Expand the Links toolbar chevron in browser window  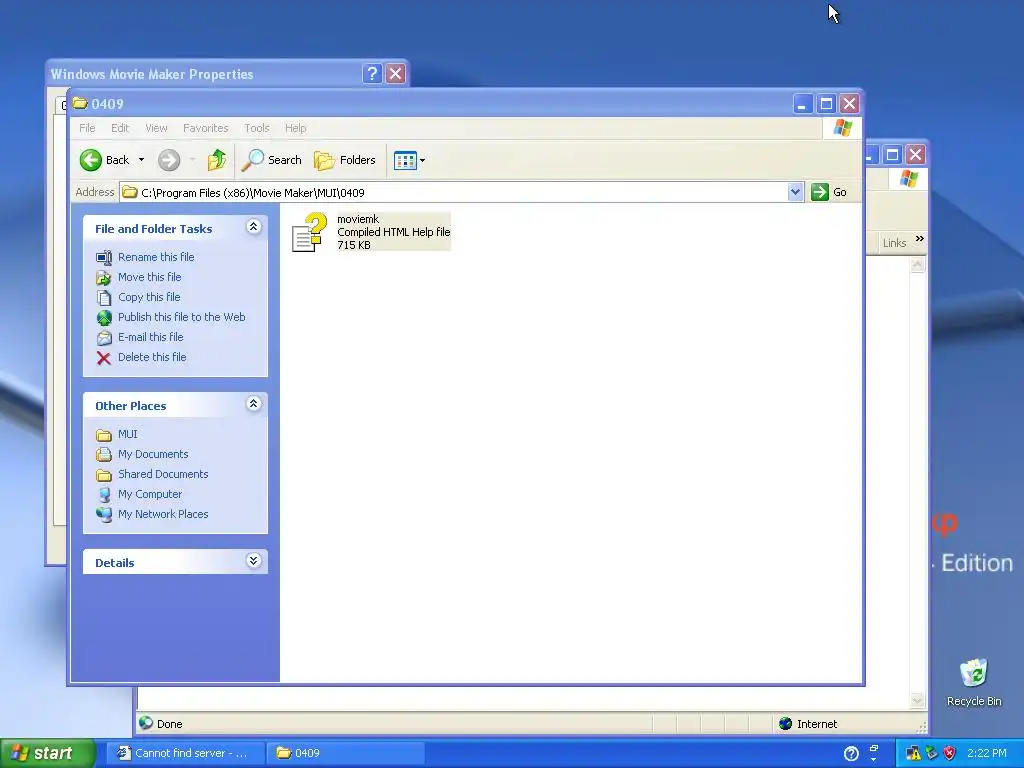point(920,239)
